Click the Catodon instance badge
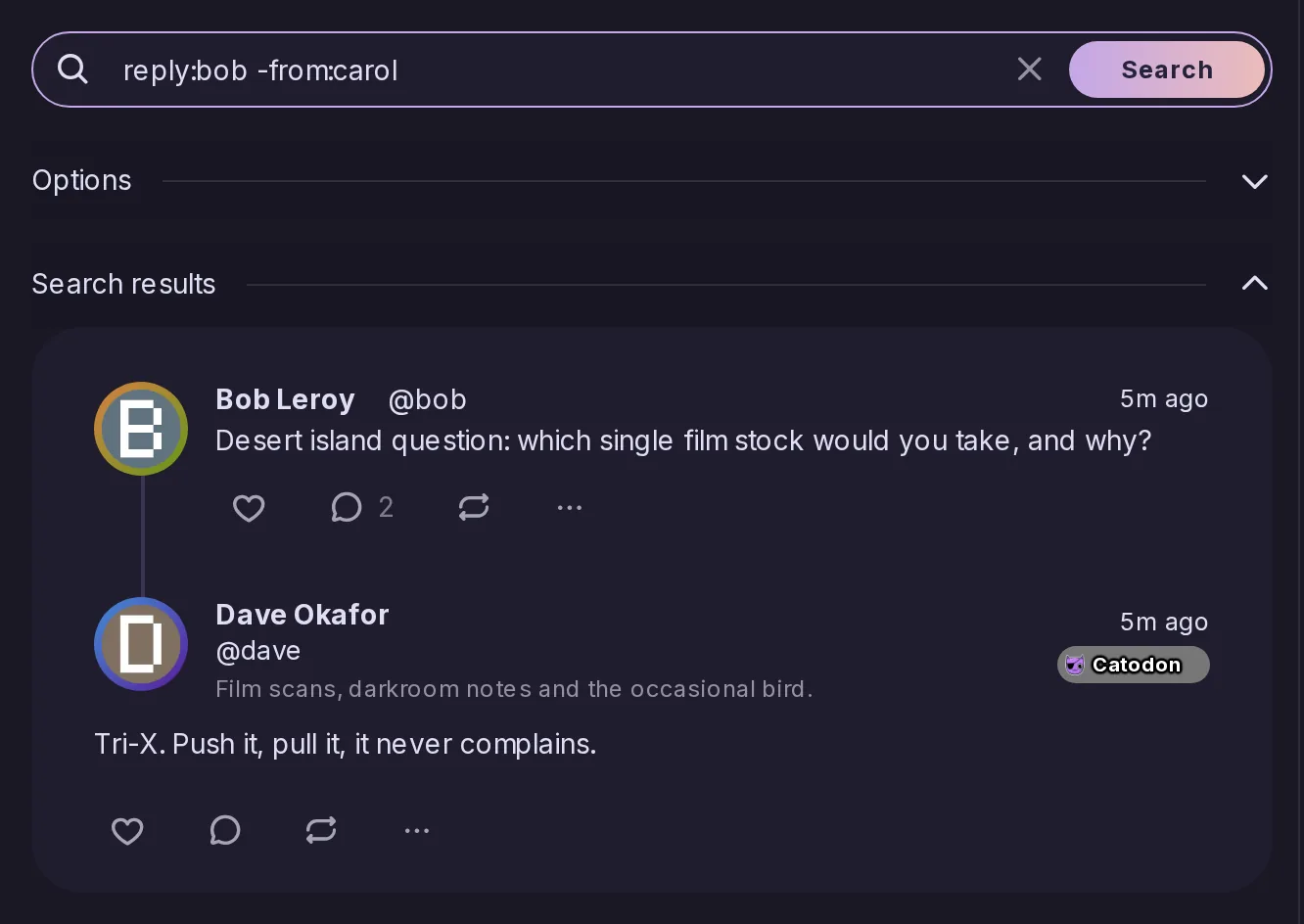The width and height of the screenshot is (1304, 924). tap(1134, 665)
